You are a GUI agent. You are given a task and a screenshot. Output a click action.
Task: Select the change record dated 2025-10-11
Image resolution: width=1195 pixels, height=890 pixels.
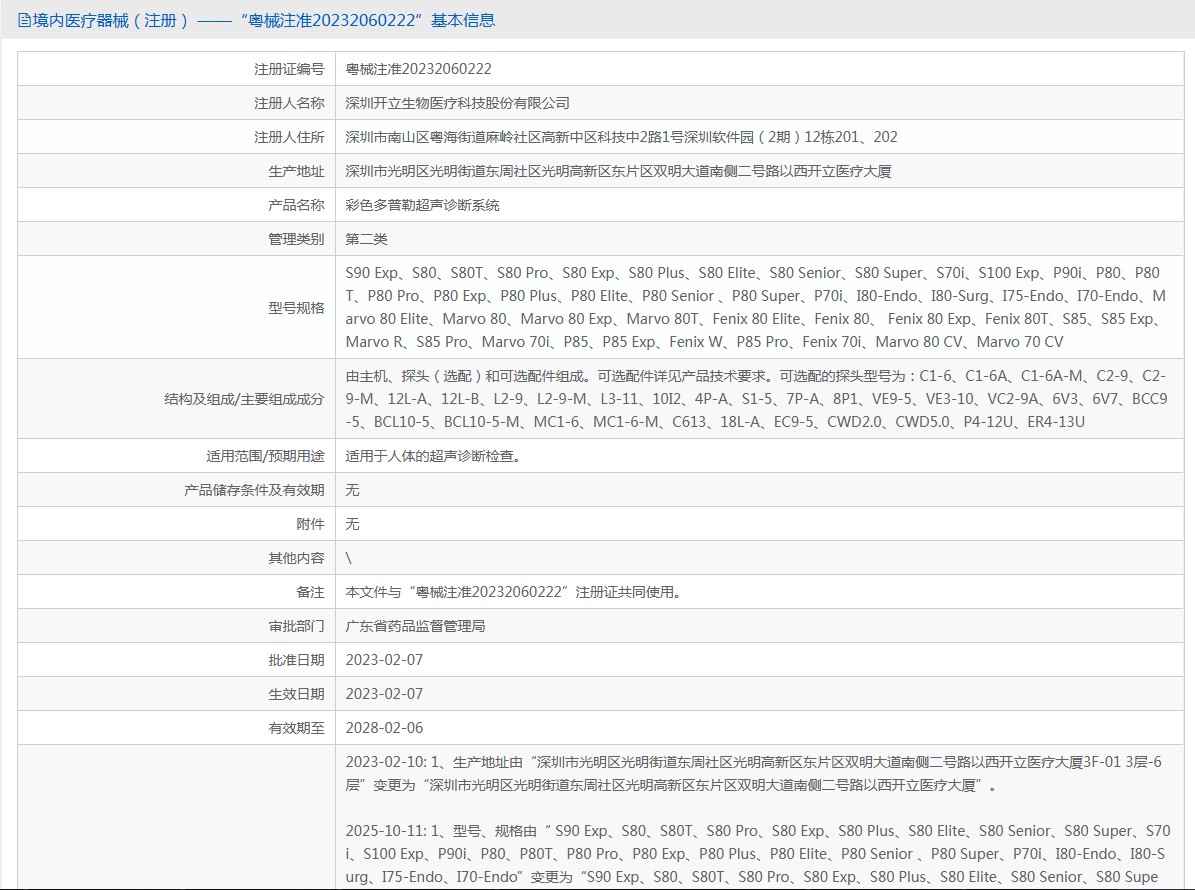click(x=756, y=854)
